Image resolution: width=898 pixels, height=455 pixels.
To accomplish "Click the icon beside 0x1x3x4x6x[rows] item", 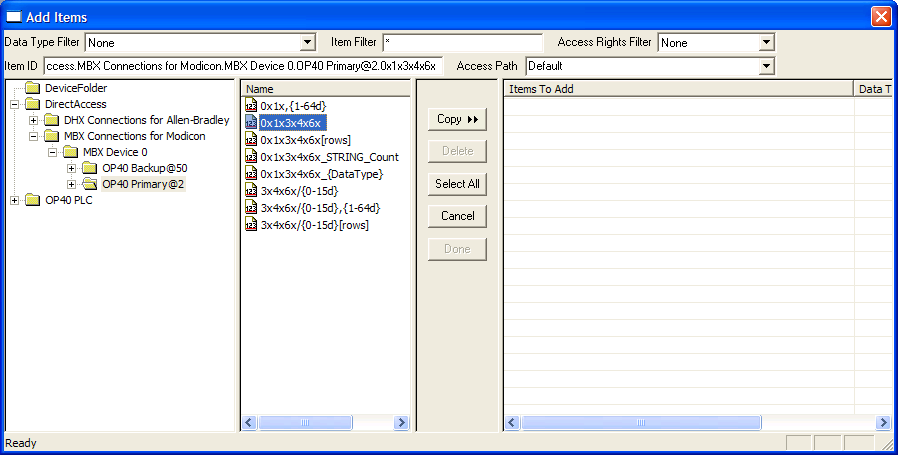I will (251, 140).
